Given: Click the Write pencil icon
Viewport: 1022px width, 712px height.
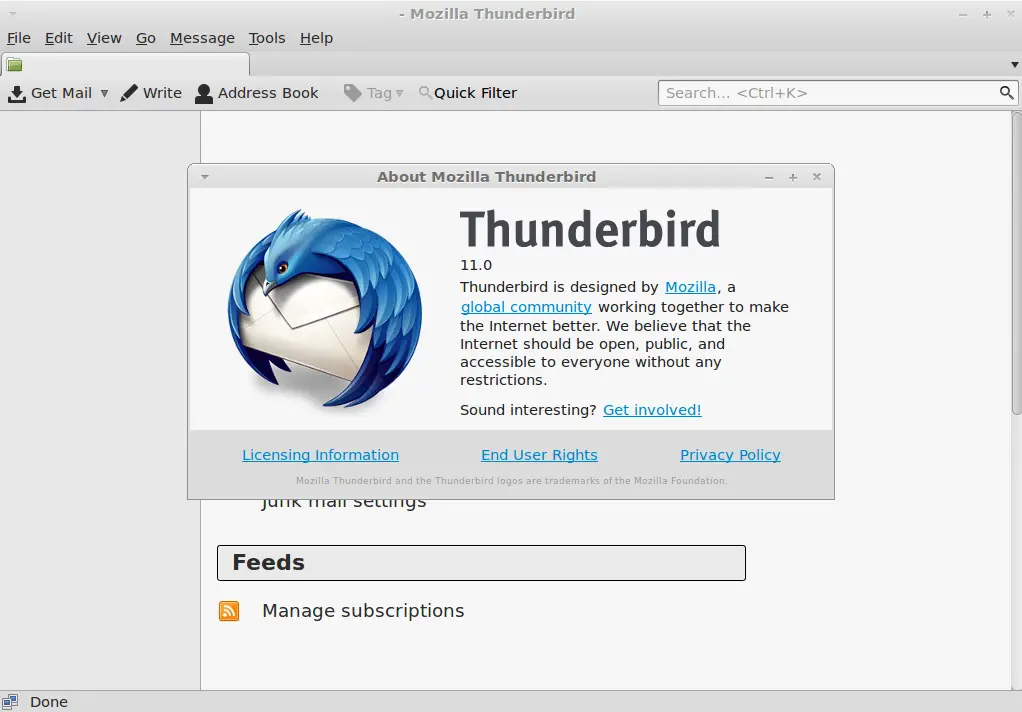Looking at the screenshot, I should pyautogui.click(x=129, y=93).
